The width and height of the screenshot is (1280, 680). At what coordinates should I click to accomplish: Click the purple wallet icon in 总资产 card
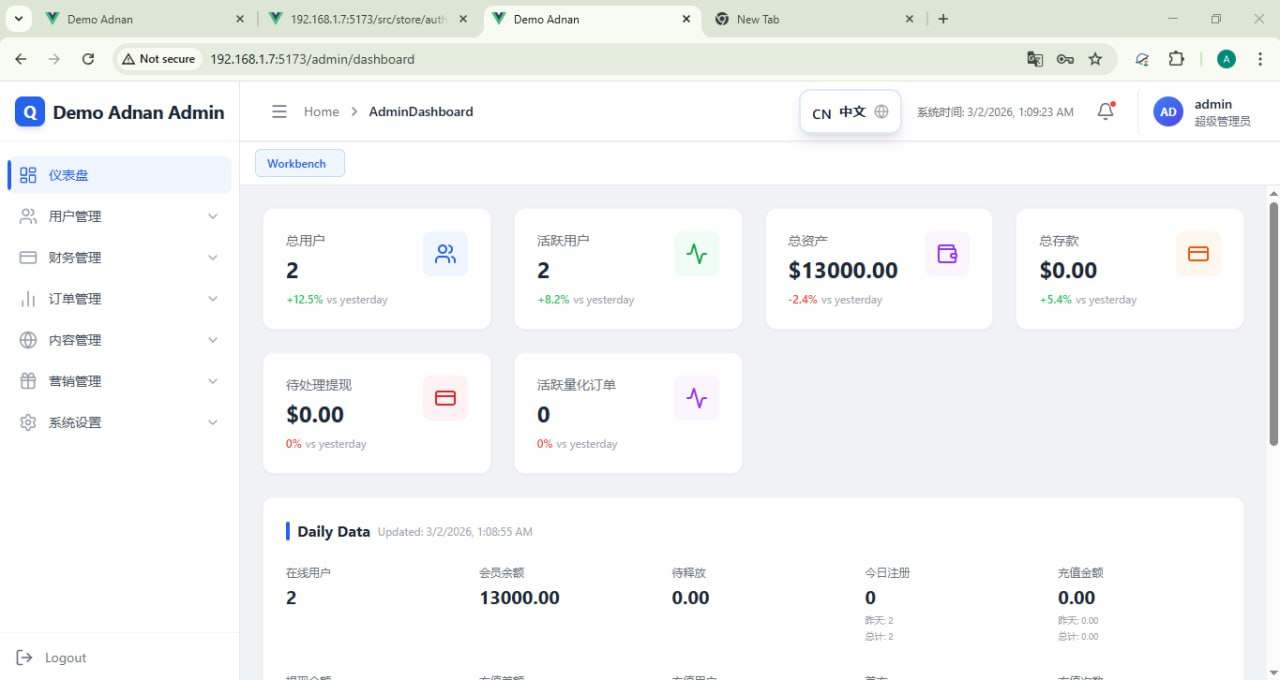click(947, 254)
